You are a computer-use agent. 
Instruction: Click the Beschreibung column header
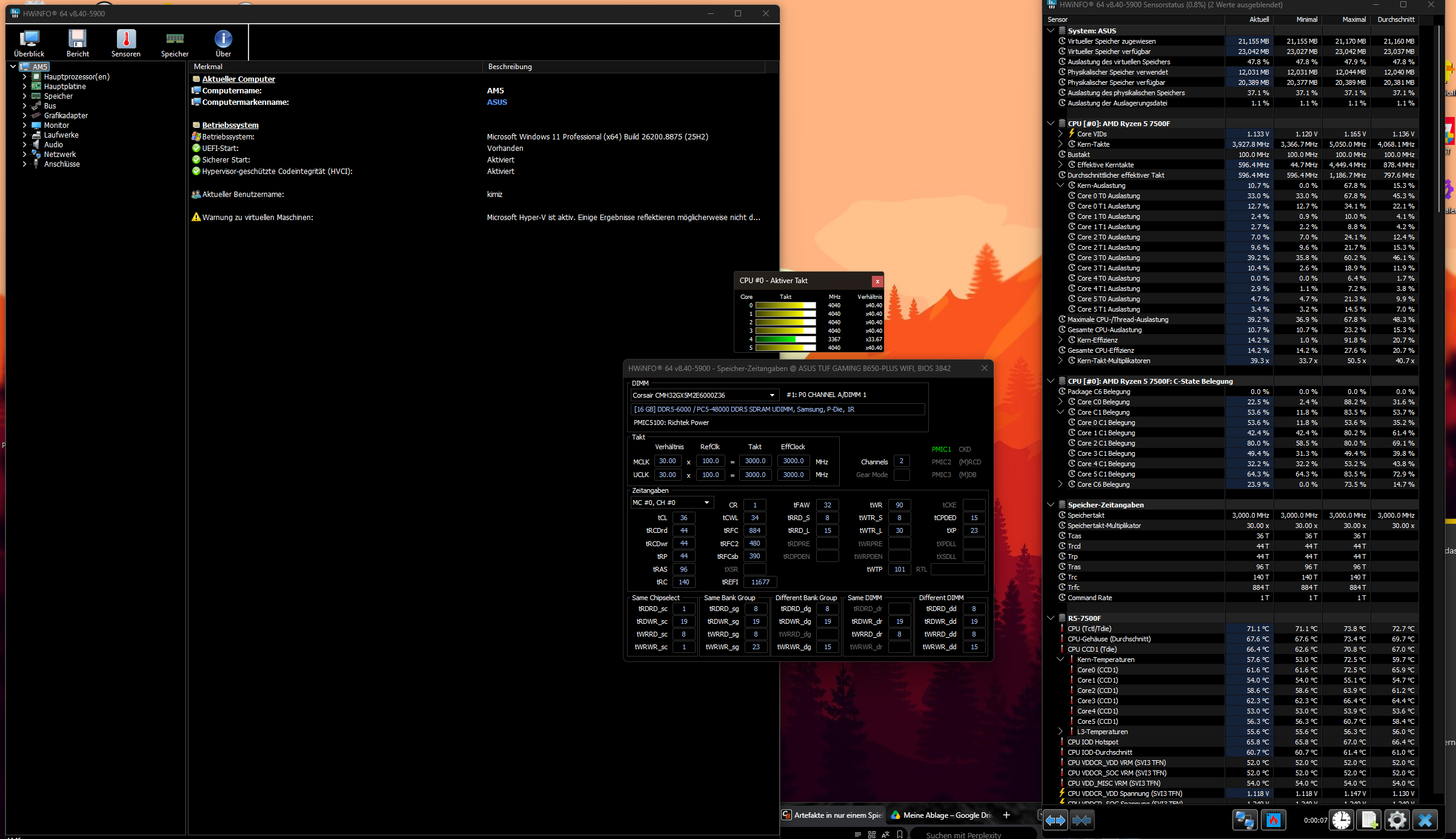point(623,67)
